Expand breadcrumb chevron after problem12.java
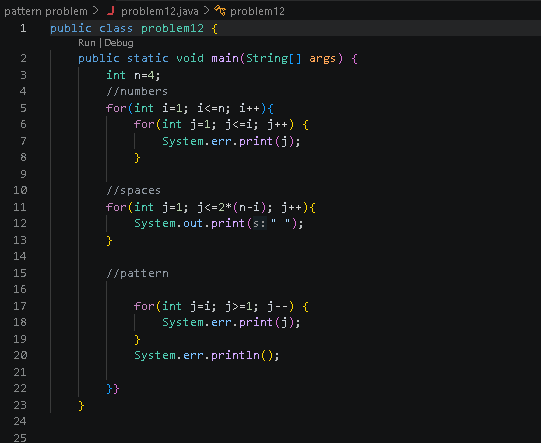 click(206, 11)
